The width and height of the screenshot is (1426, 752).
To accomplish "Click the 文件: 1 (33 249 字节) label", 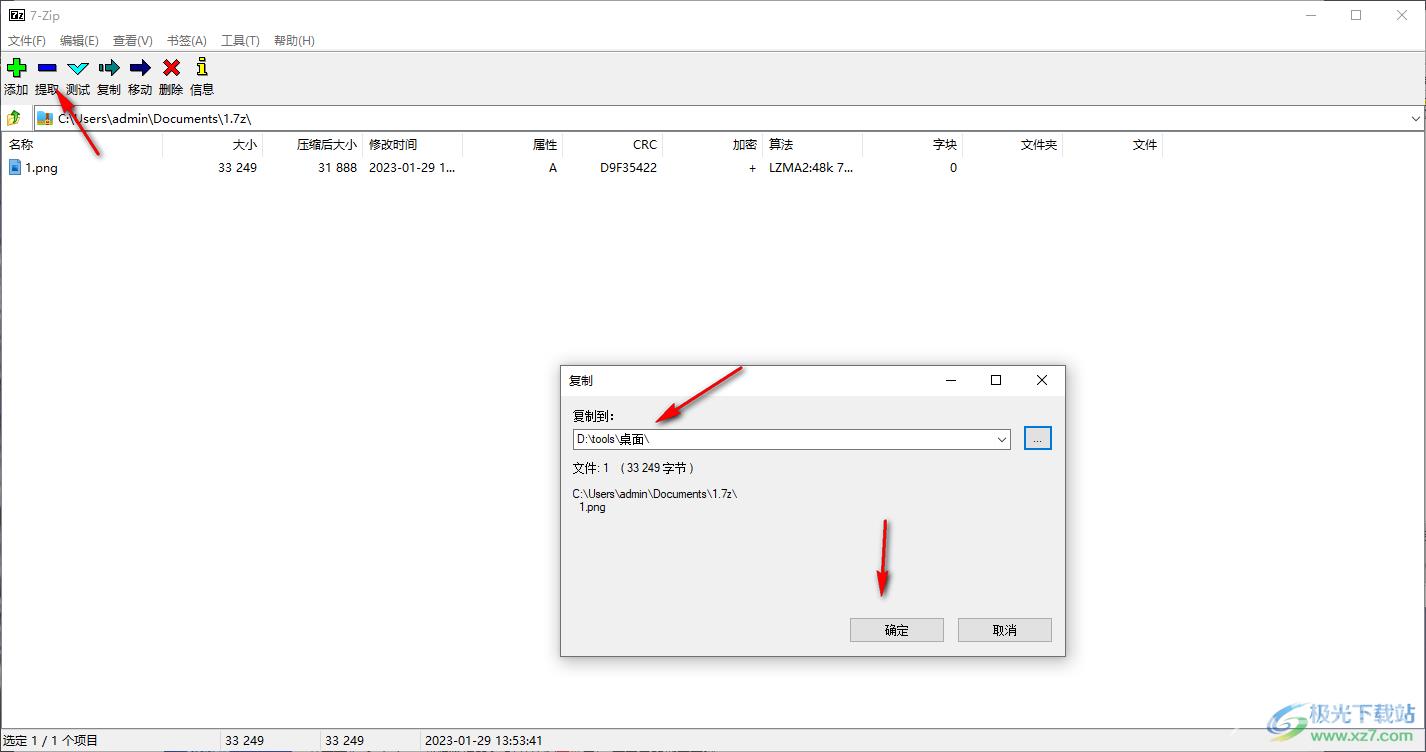I will [633, 468].
